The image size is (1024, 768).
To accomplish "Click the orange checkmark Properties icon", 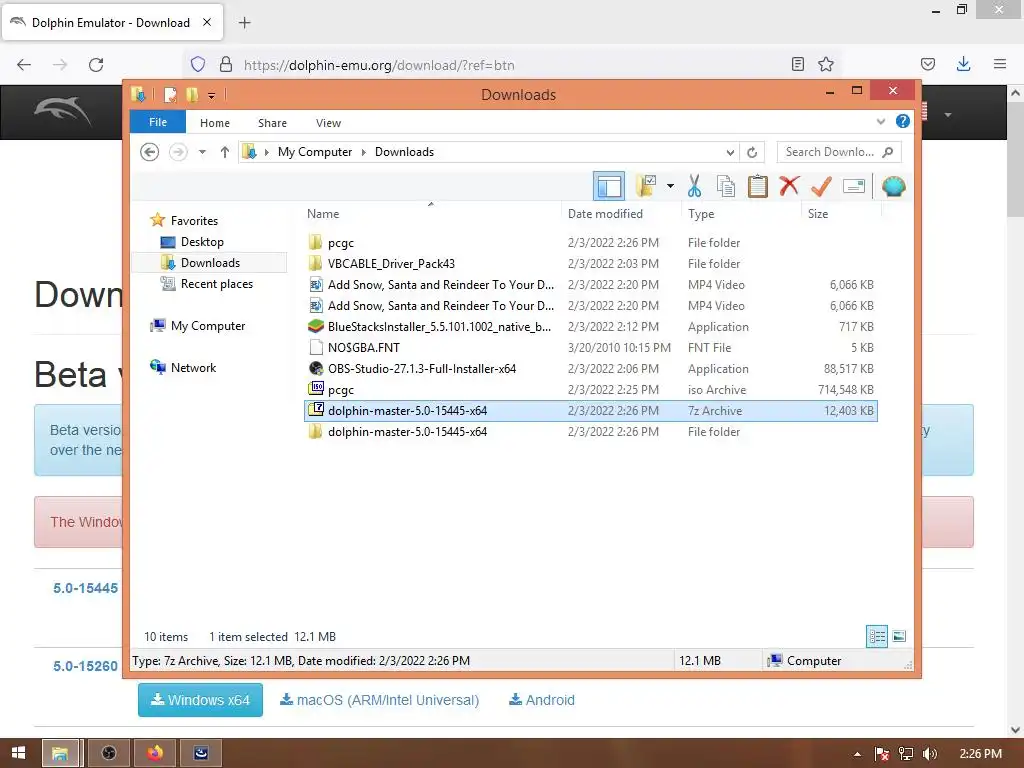I will pyautogui.click(x=821, y=186).
